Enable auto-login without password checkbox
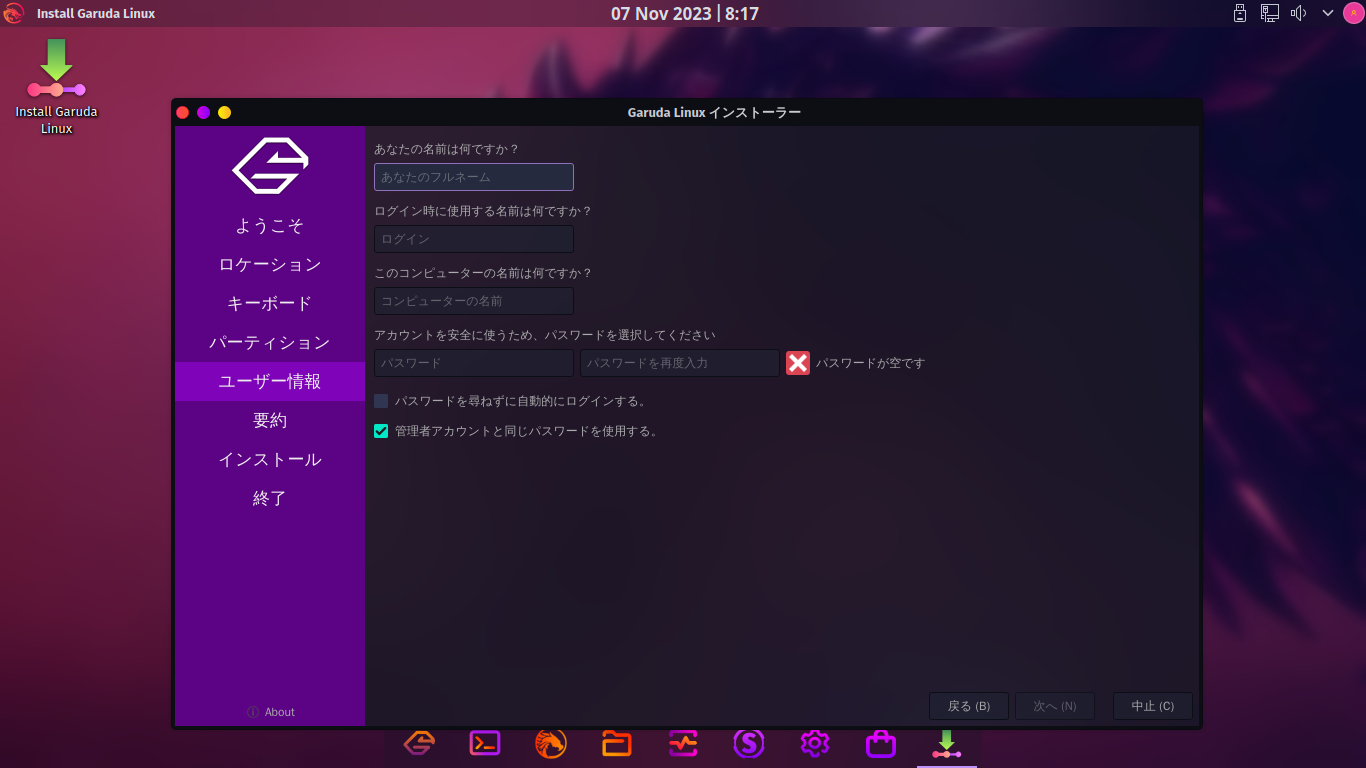This screenshot has height=768, width=1366. pyautogui.click(x=381, y=401)
